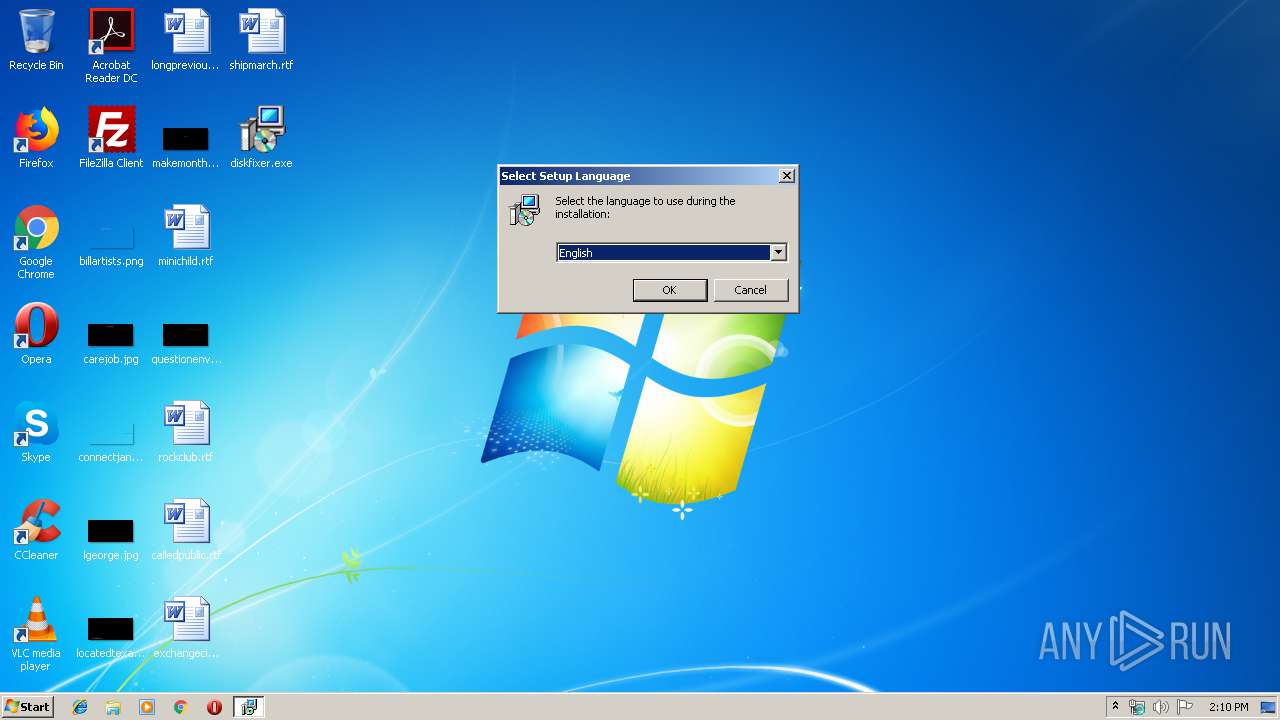Switch to the setup installer taskbar item
1280x720 pixels.
click(248, 707)
